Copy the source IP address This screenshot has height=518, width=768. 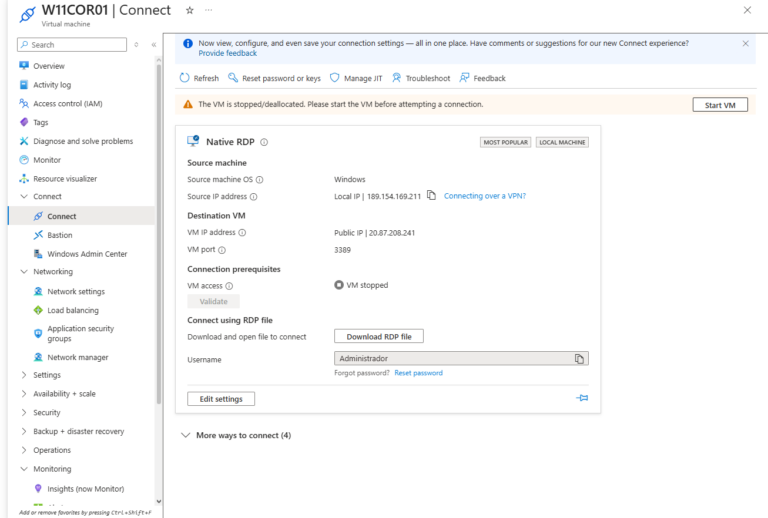[431, 195]
